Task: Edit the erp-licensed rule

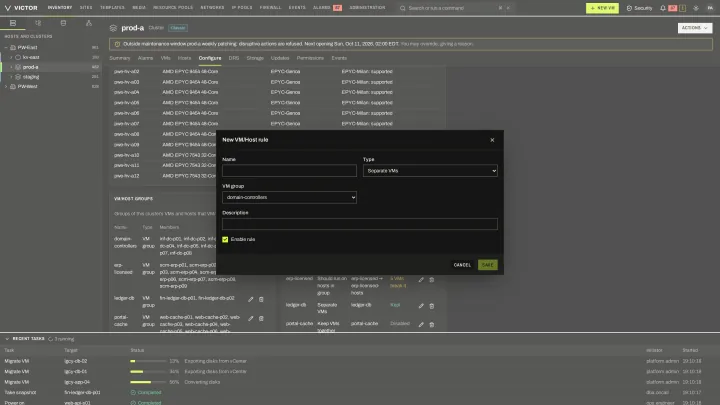Action: 421,279
